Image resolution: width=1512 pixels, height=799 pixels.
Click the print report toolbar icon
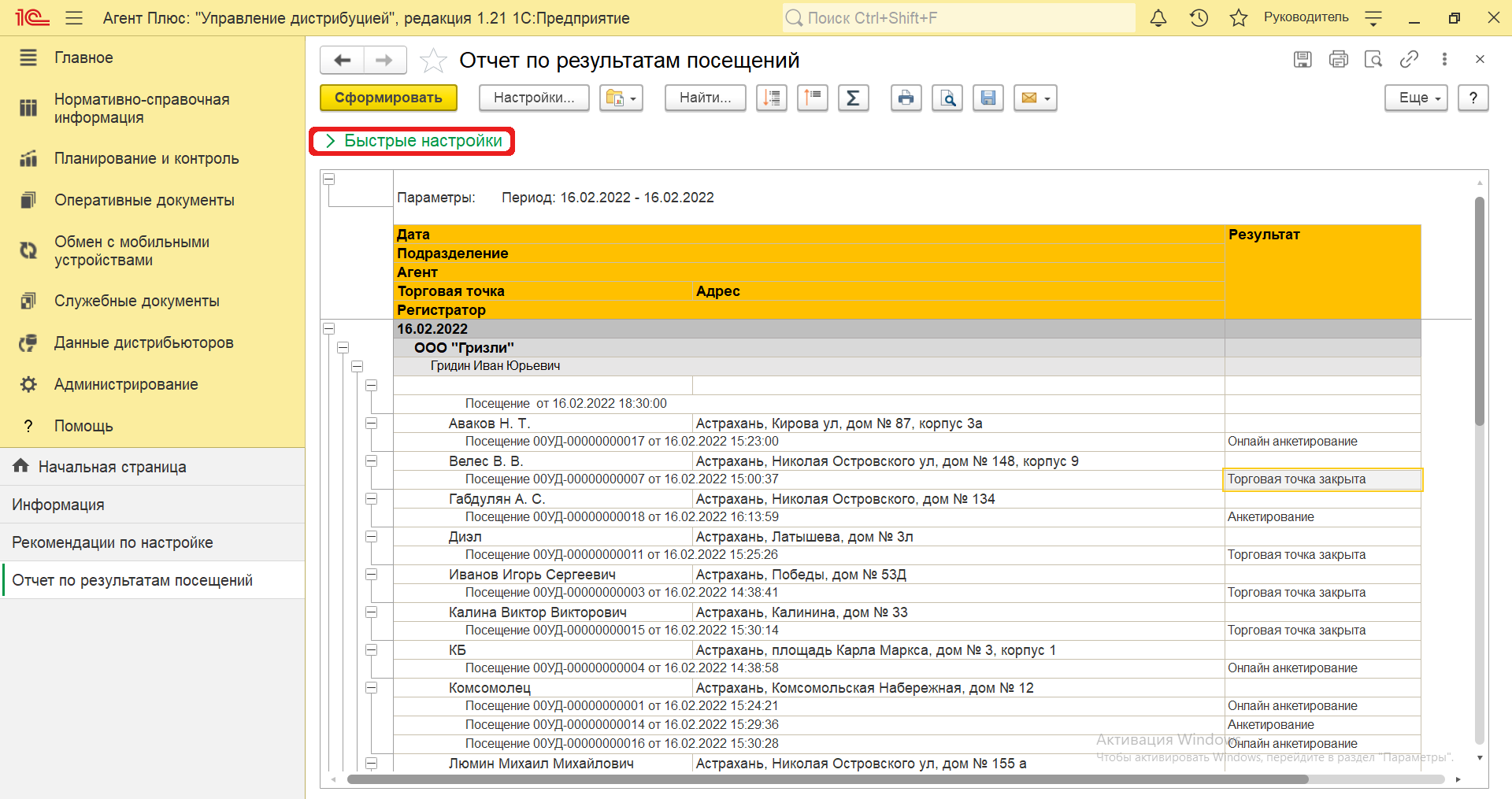click(906, 98)
